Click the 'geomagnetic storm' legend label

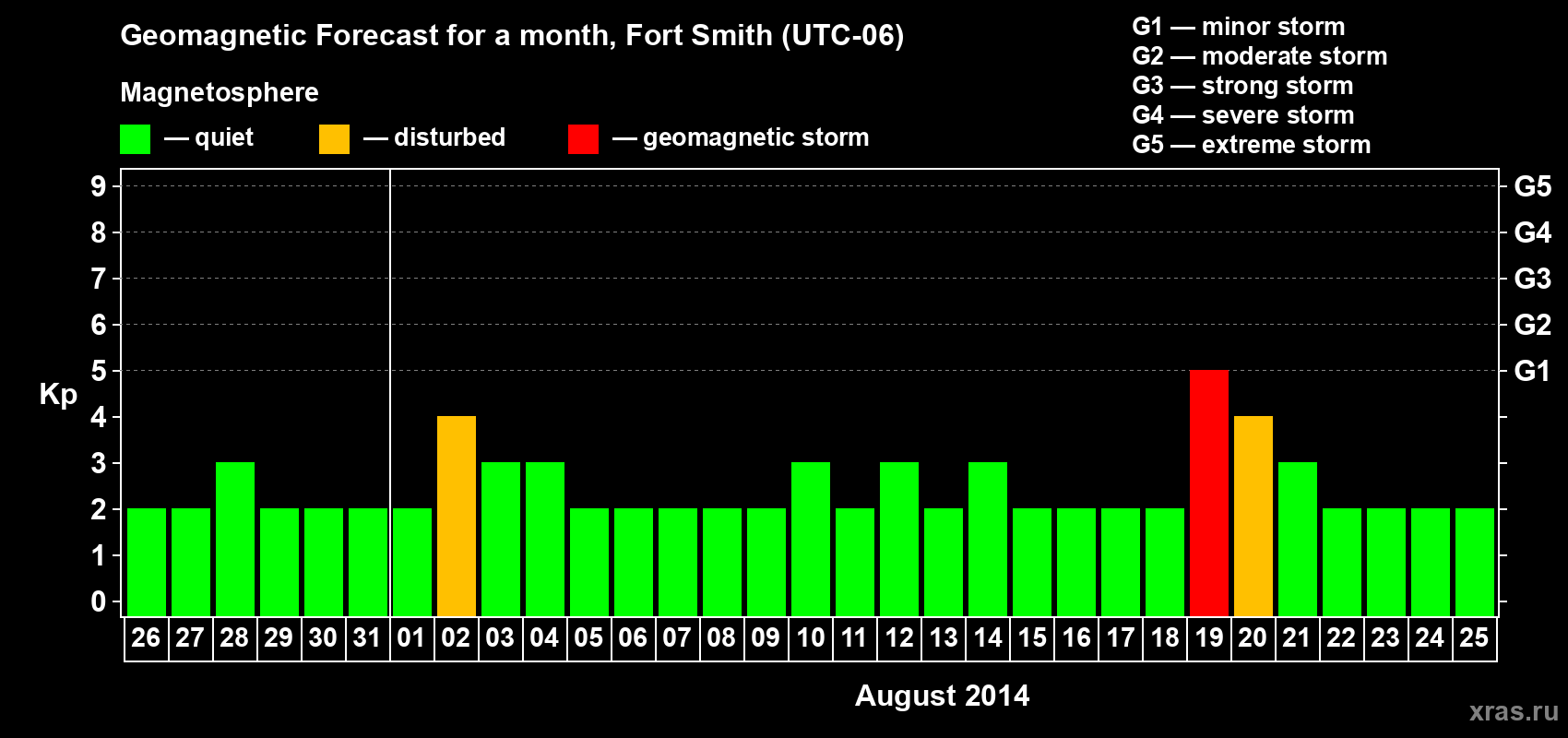[x=755, y=138]
